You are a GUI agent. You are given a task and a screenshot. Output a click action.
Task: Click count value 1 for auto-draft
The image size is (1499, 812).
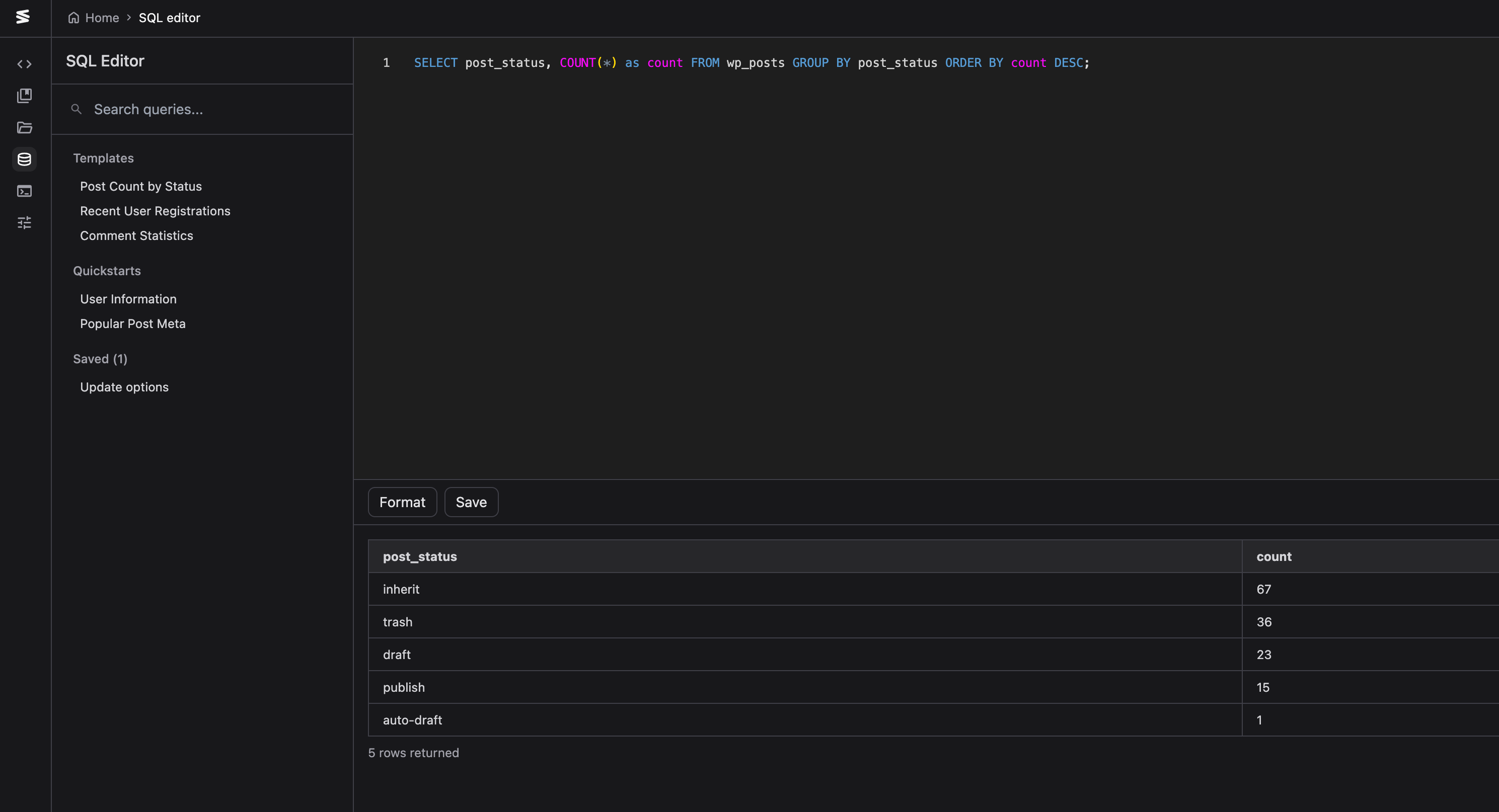pyautogui.click(x=1259, y=719)
